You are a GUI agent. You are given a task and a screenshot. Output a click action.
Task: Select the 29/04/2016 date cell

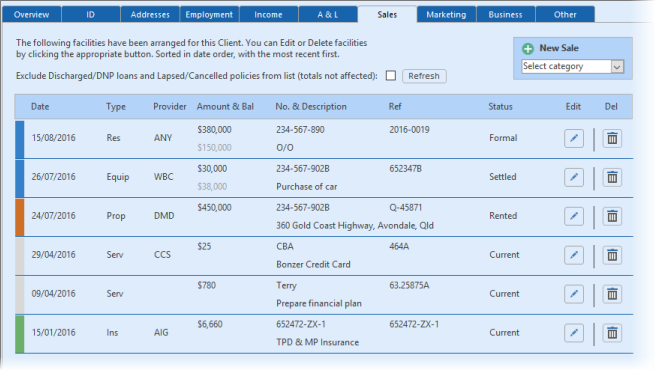tap(54, 255)
